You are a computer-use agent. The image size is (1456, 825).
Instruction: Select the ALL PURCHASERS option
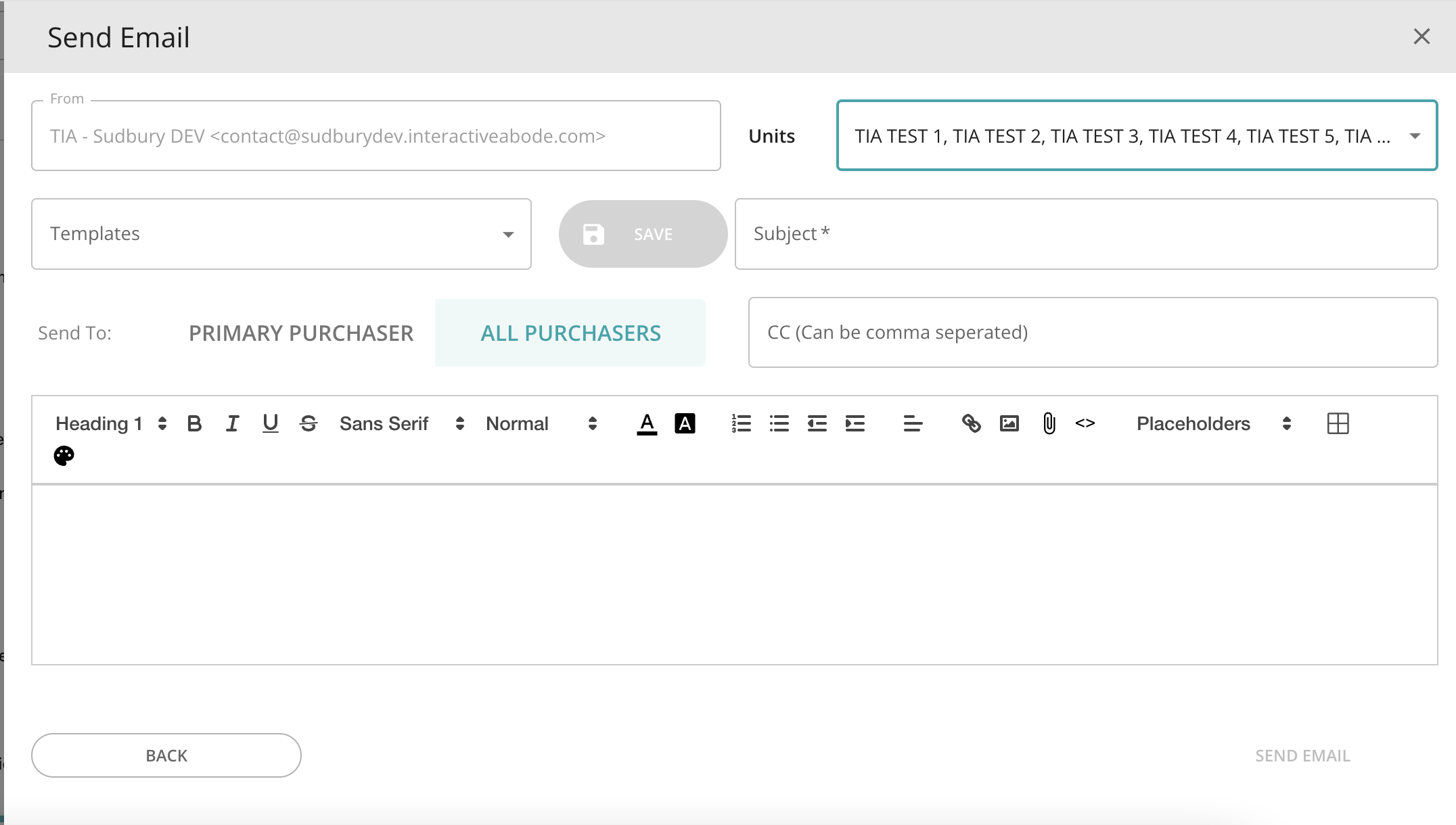pyautogui.click(x=570, y=333)
